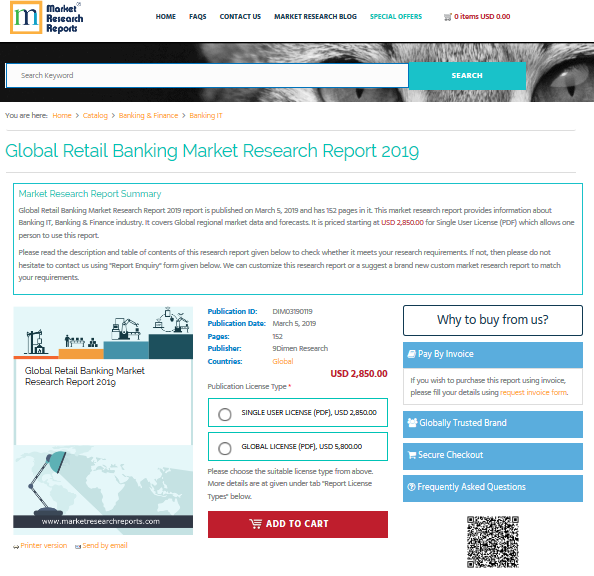594x576 pixels.
Task: Click the Market Research Report Summary heading
Action: point(90,194)
